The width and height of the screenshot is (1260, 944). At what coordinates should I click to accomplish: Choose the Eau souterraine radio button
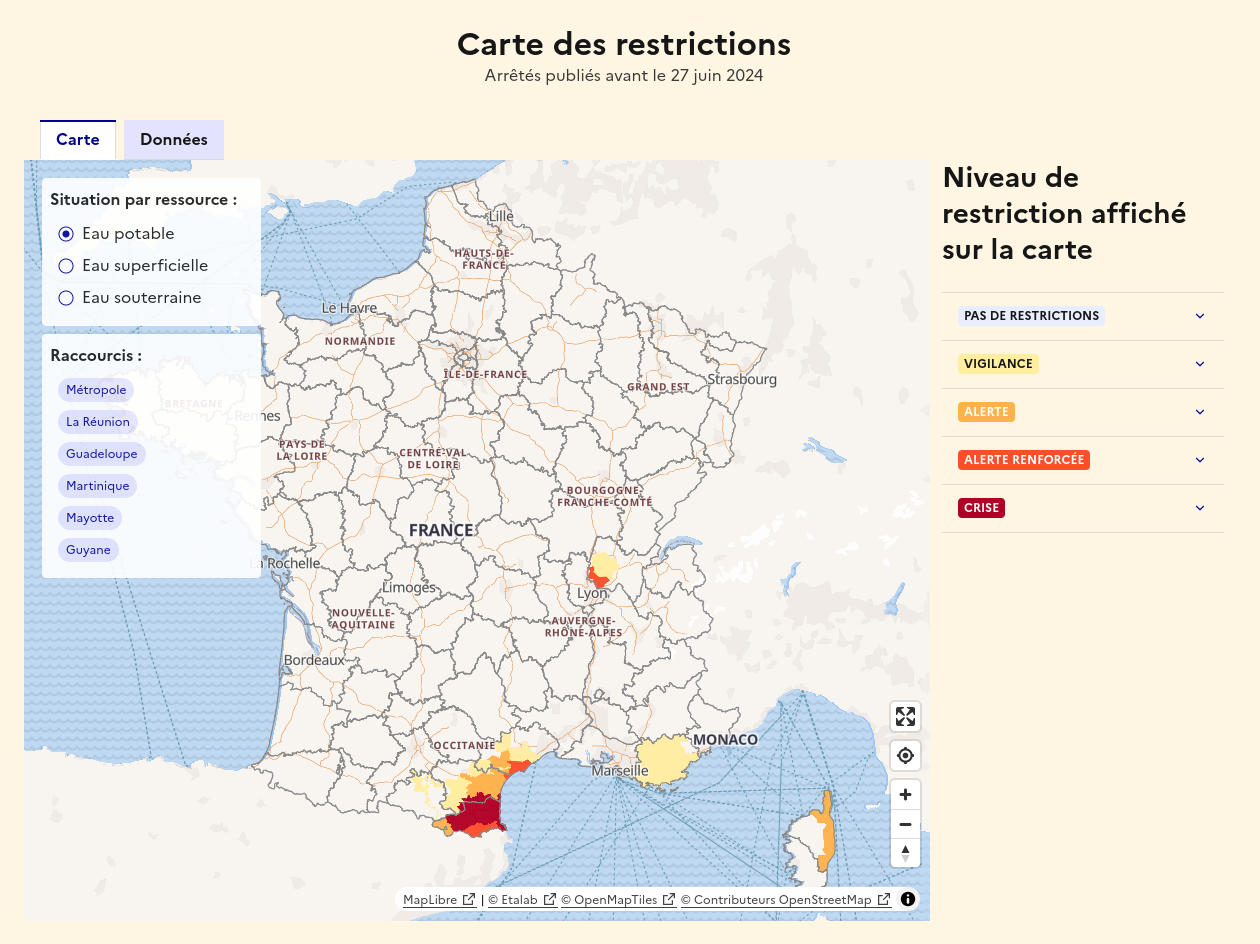click(x=67, y=298)
